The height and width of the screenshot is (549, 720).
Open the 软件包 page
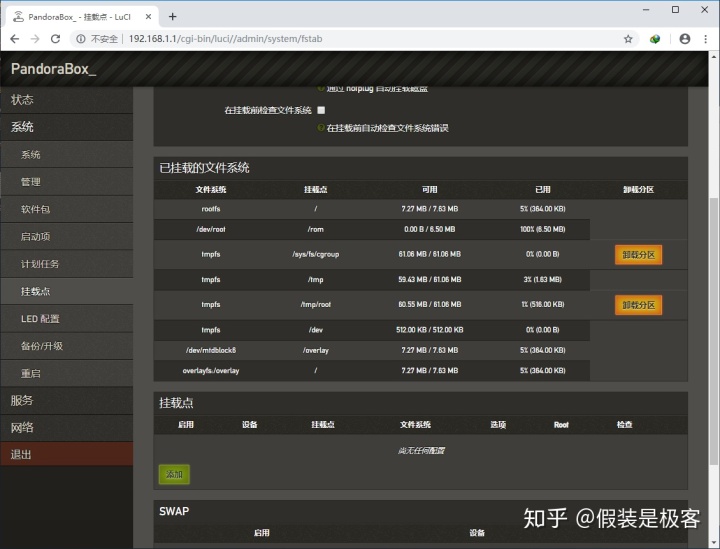[x=67, y=209]
